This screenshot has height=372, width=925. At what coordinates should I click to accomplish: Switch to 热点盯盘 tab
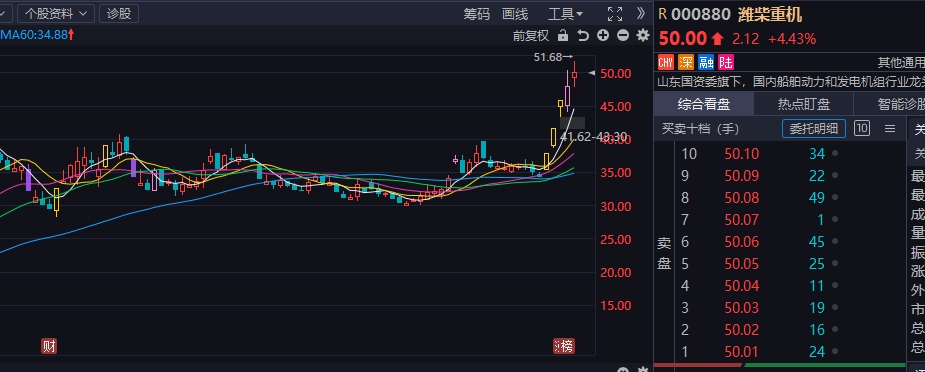click(803, 104)
